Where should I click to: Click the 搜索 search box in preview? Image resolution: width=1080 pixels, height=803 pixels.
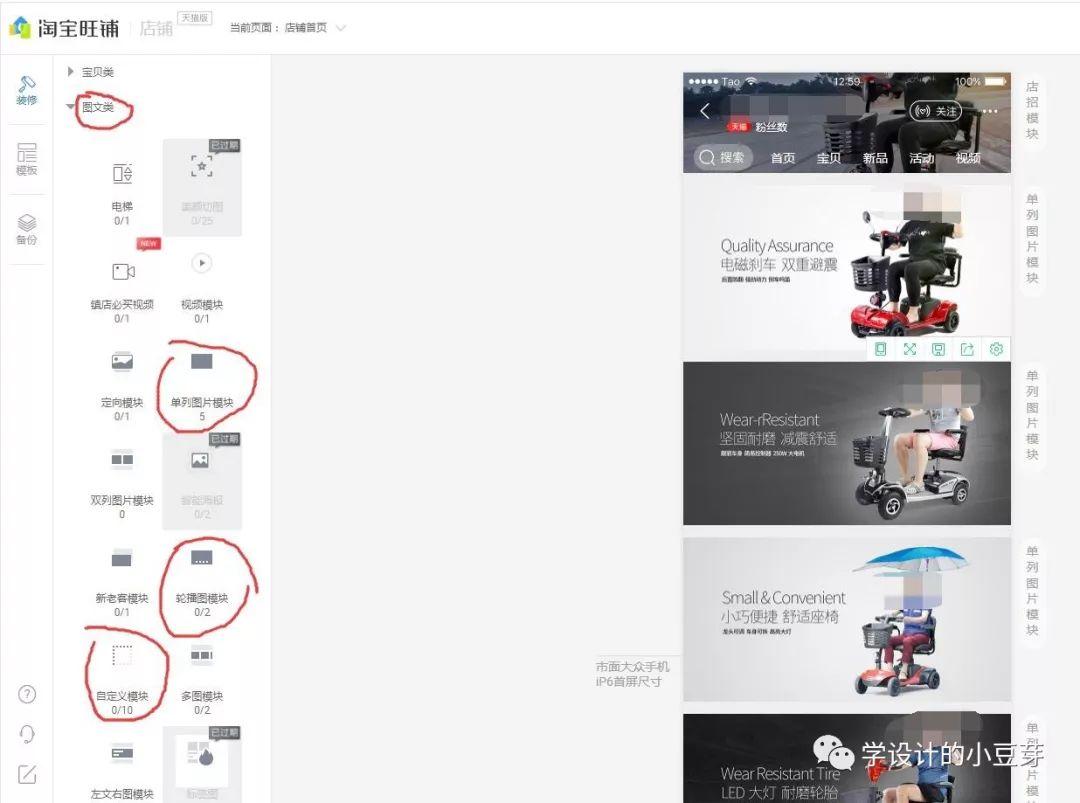click(x=723, y=158)
